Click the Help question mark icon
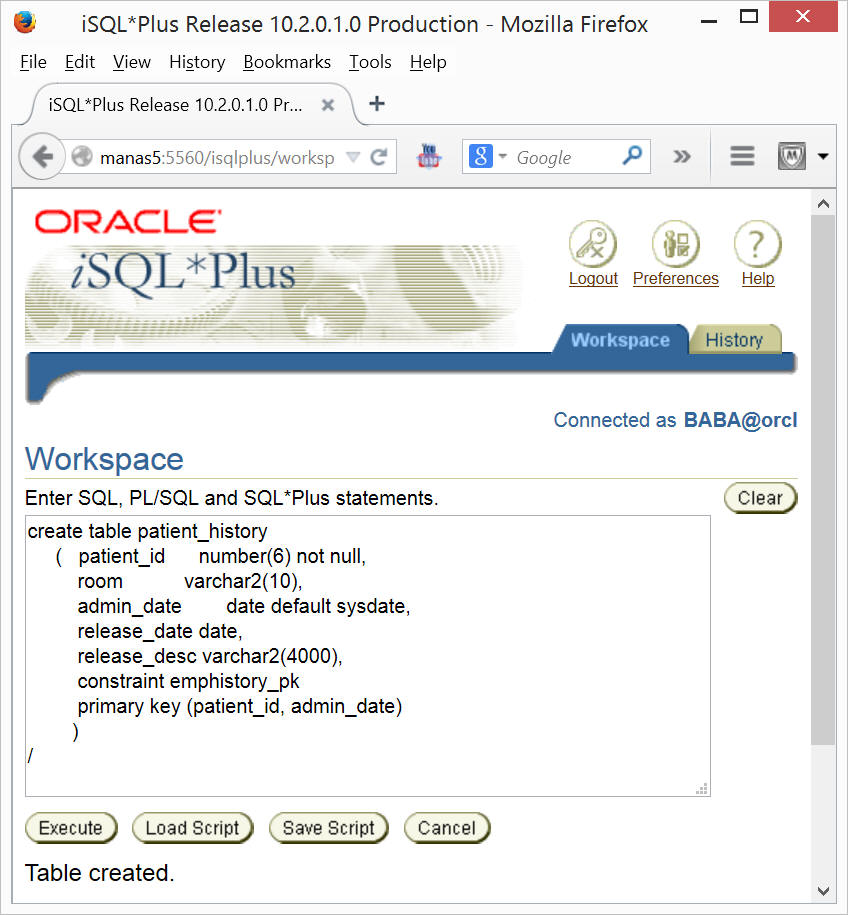Image resolution: width=848 pixels, height=915 pixels. [757, 243]
